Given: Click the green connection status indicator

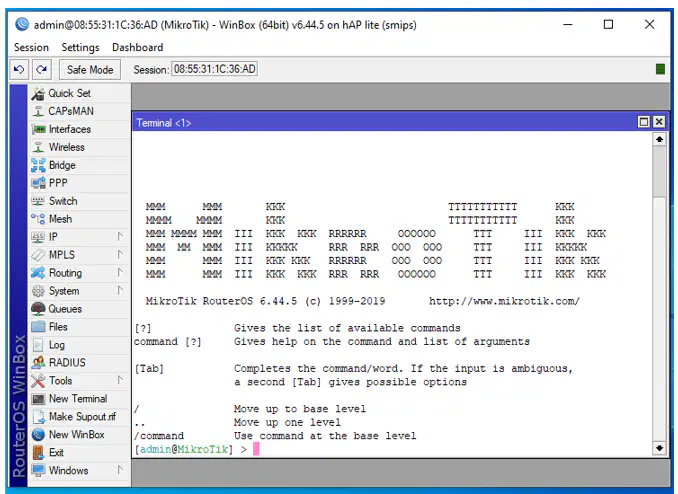Looking at the screenshot, I should click(x=660, y=69).
